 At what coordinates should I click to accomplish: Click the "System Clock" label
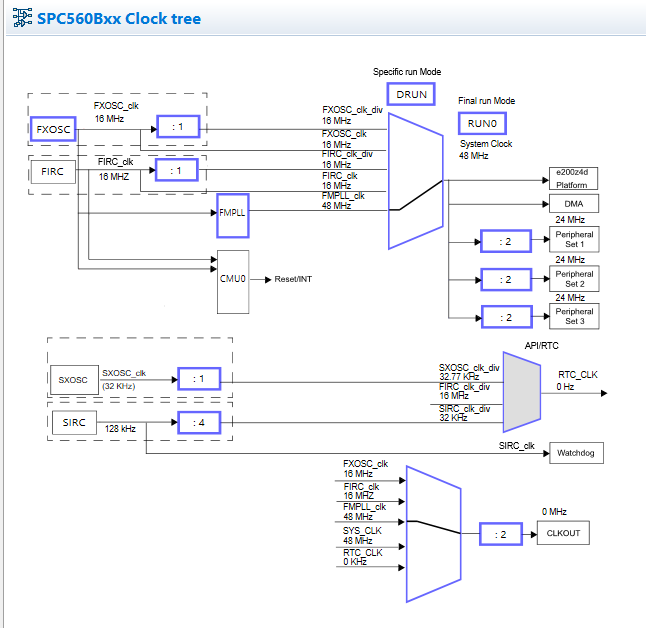click(486, 144)
